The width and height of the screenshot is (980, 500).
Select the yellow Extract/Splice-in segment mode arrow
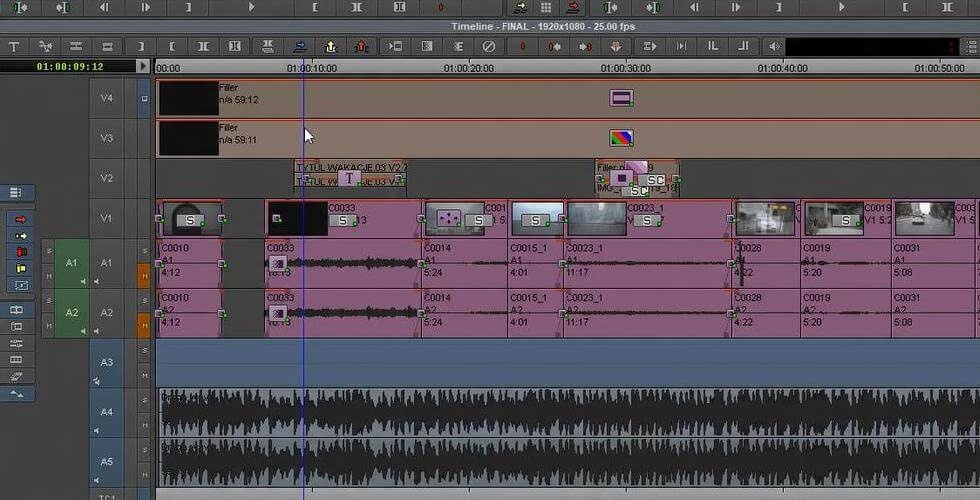point(20,236)
